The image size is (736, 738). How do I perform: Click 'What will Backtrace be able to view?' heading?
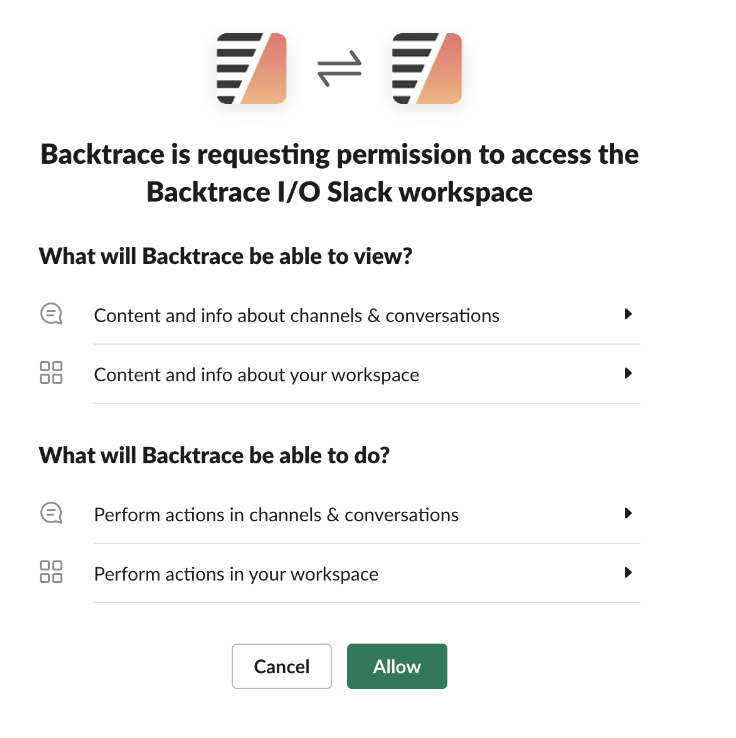click(226, 256)
